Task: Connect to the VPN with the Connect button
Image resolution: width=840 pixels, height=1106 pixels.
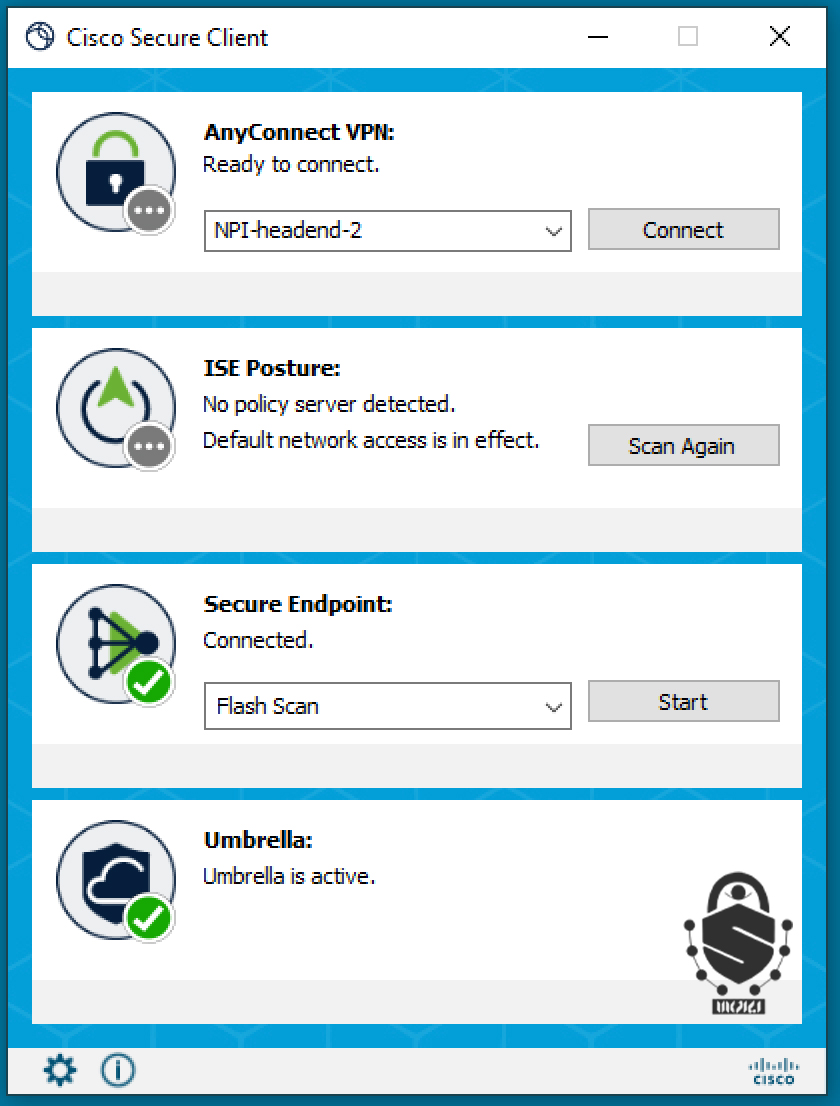Action: [683, 229]
